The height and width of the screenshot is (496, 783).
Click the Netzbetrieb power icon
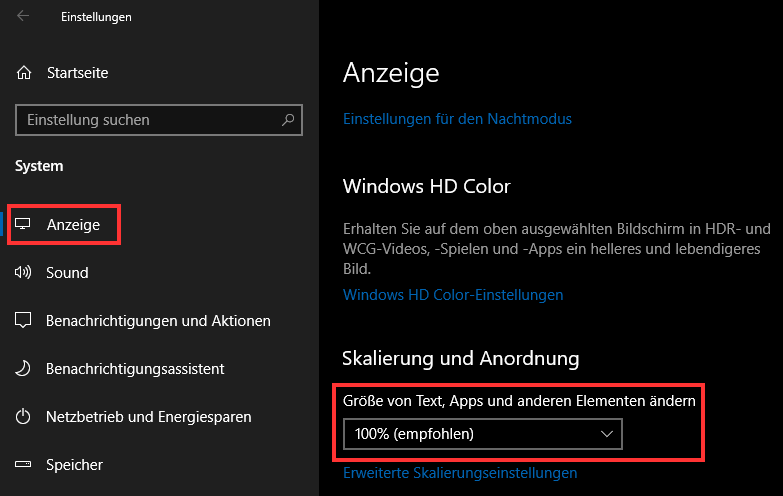(x=23, y=416)
